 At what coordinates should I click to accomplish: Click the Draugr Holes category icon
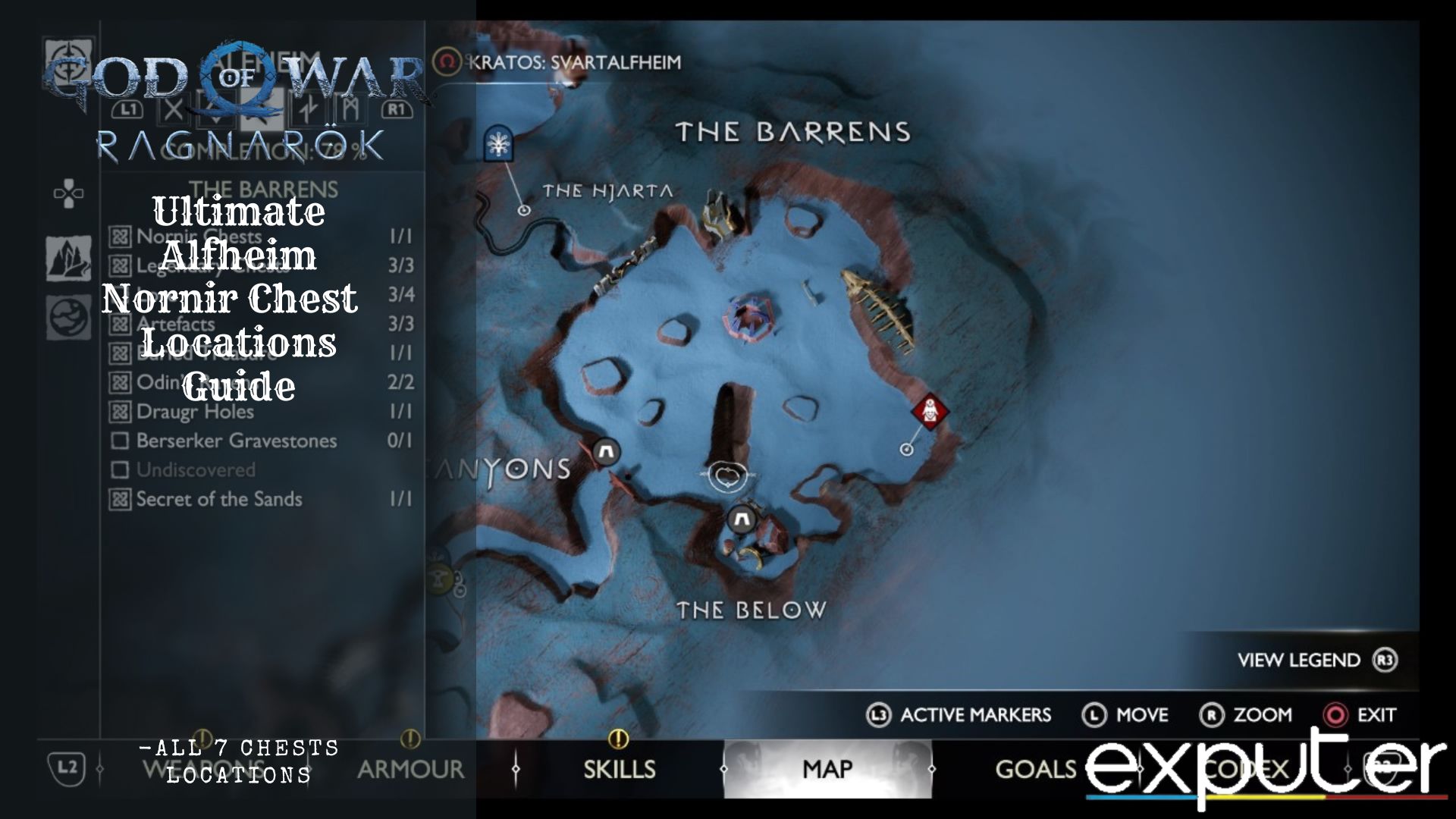tap(119, 410)
